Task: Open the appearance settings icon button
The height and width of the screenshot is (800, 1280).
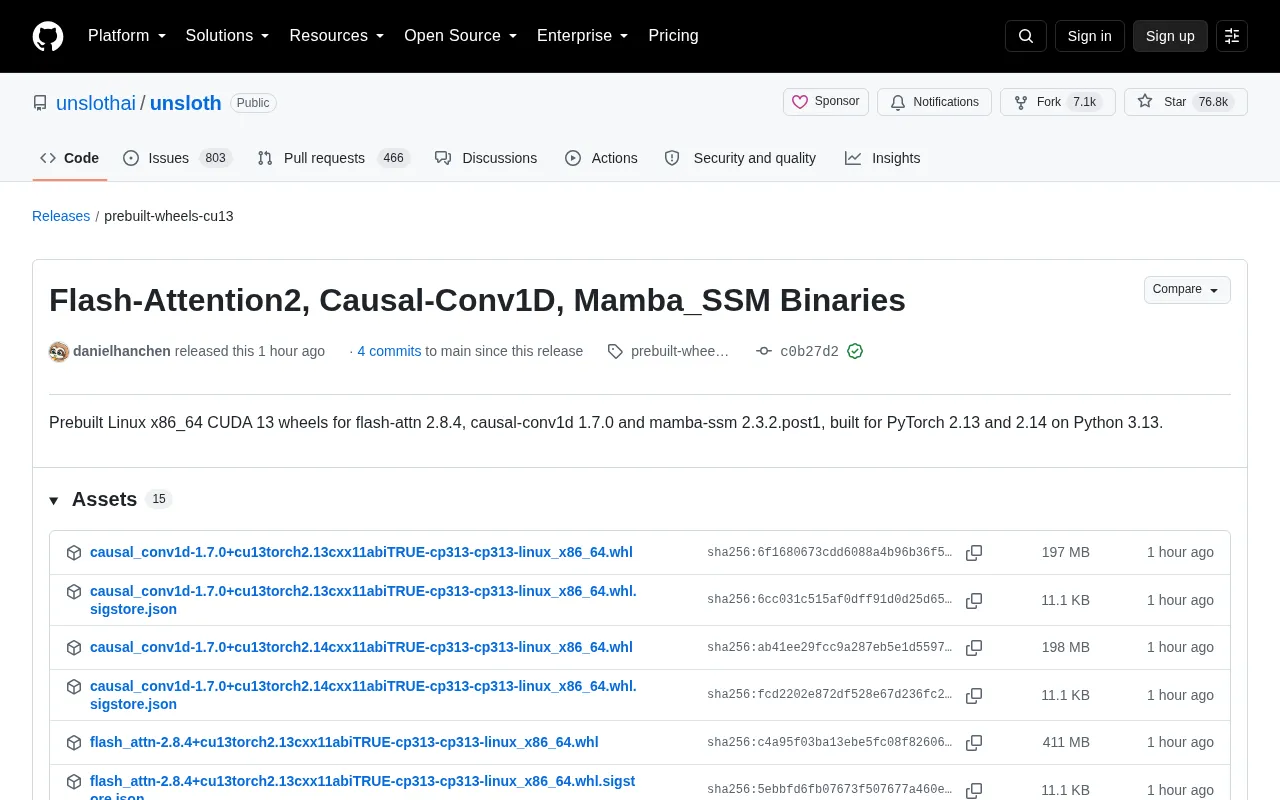Action: click(x=1232, y=36)
